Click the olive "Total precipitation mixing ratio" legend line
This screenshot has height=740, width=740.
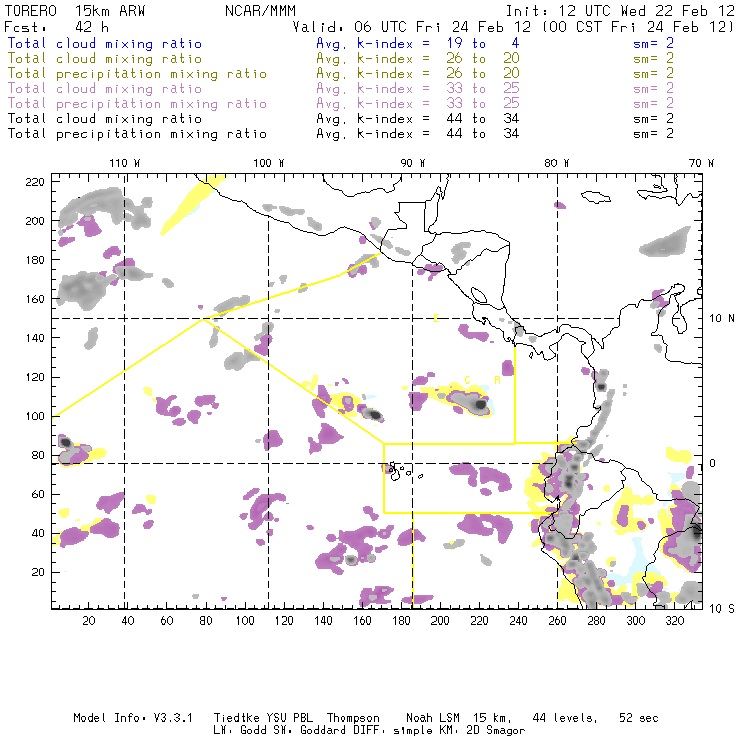tap(137, 74)
